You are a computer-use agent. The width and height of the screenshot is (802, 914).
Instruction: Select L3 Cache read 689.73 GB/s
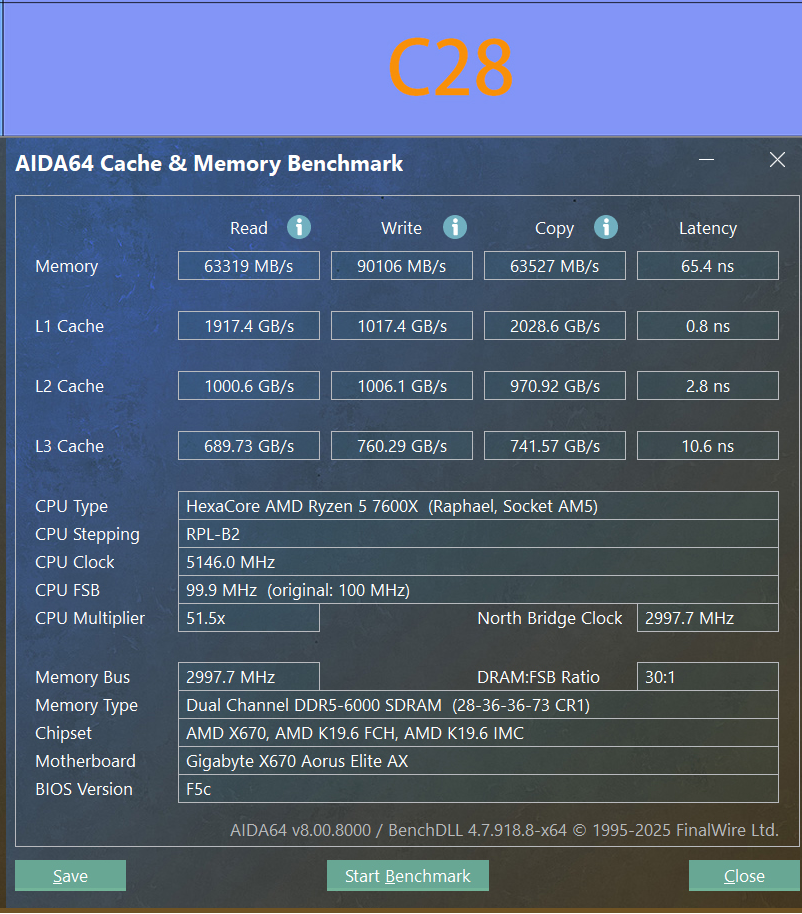point(249,446)
